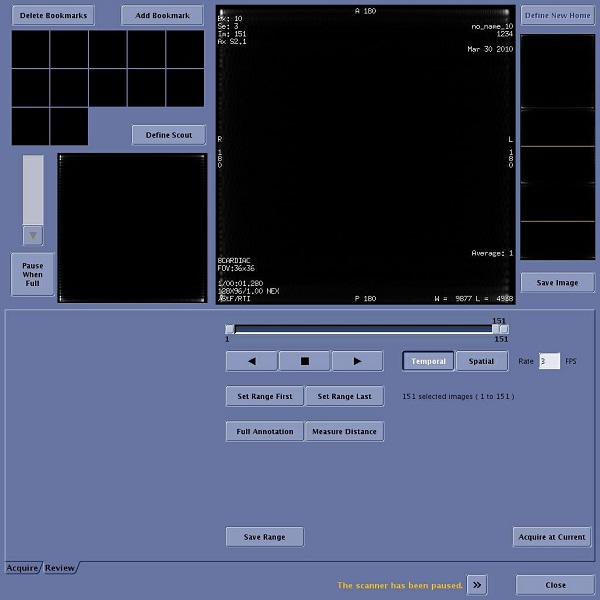Click the FPS rate input field
Viewport: 600px width, 600px height.
pyautogui.click(x=549, y=361)
